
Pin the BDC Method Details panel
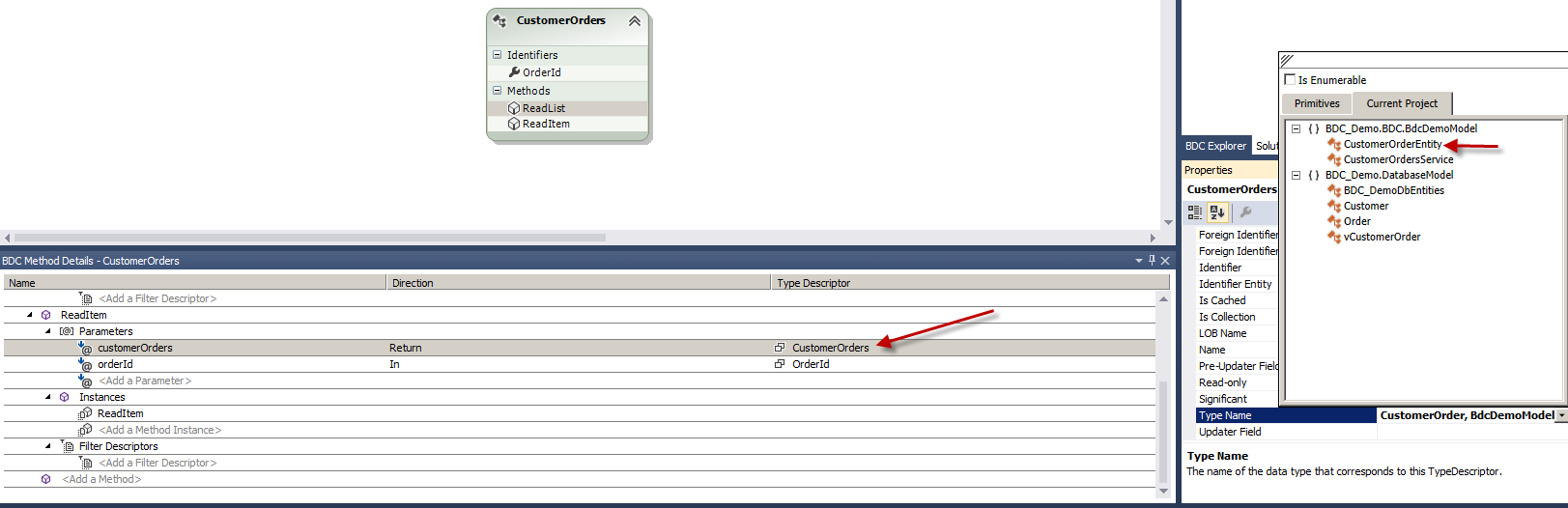tap(1152, 260)
